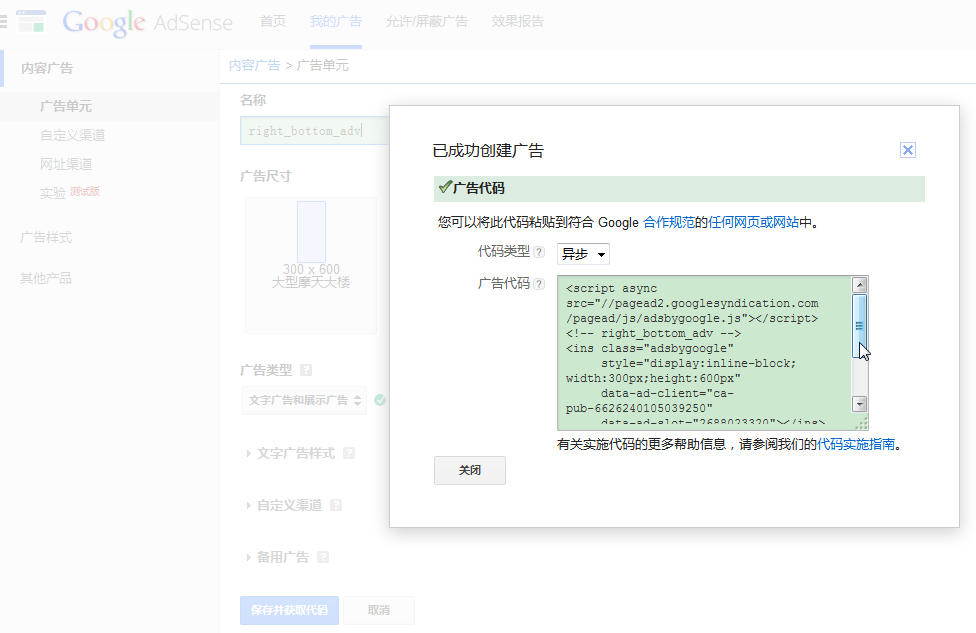
Task: Click the AdSense product icon in the header
Action: [32, 21]
